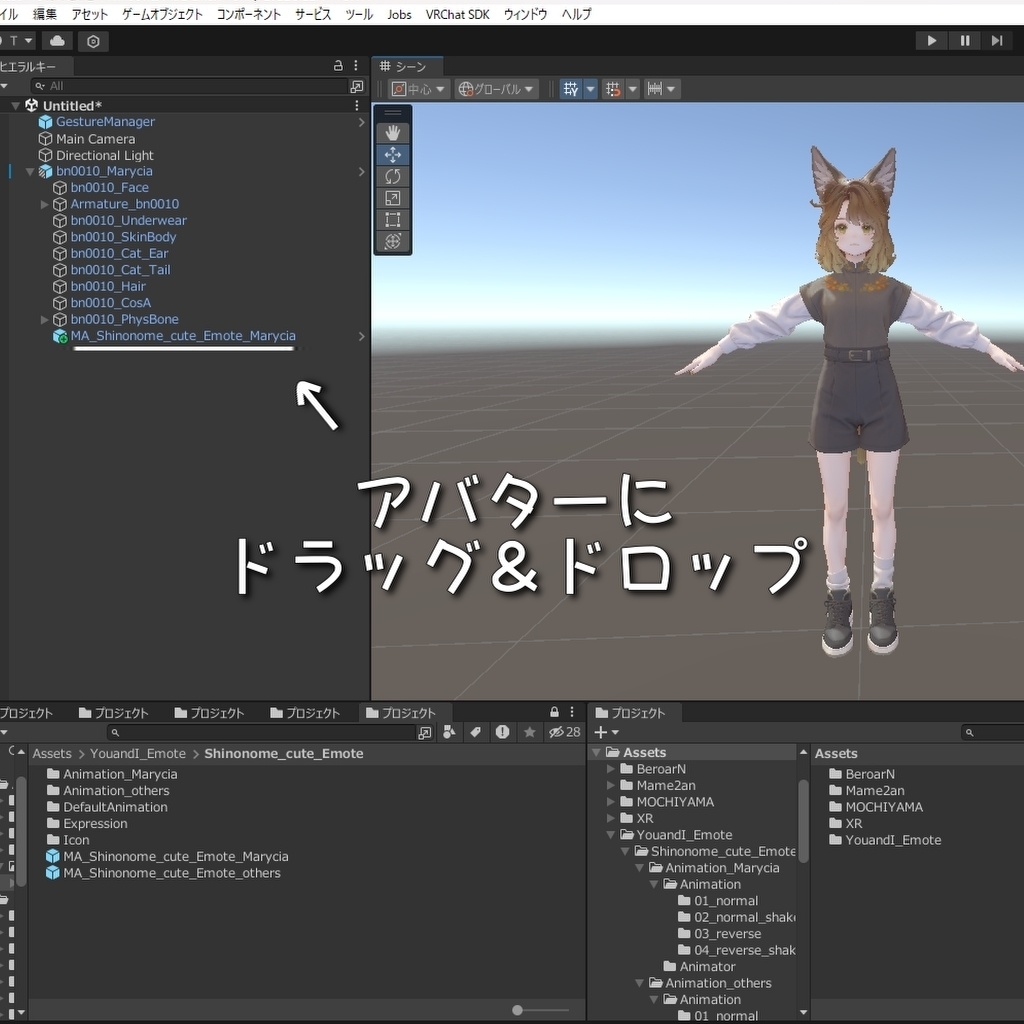Open the Unity version control icon

[x=93, y=41]
